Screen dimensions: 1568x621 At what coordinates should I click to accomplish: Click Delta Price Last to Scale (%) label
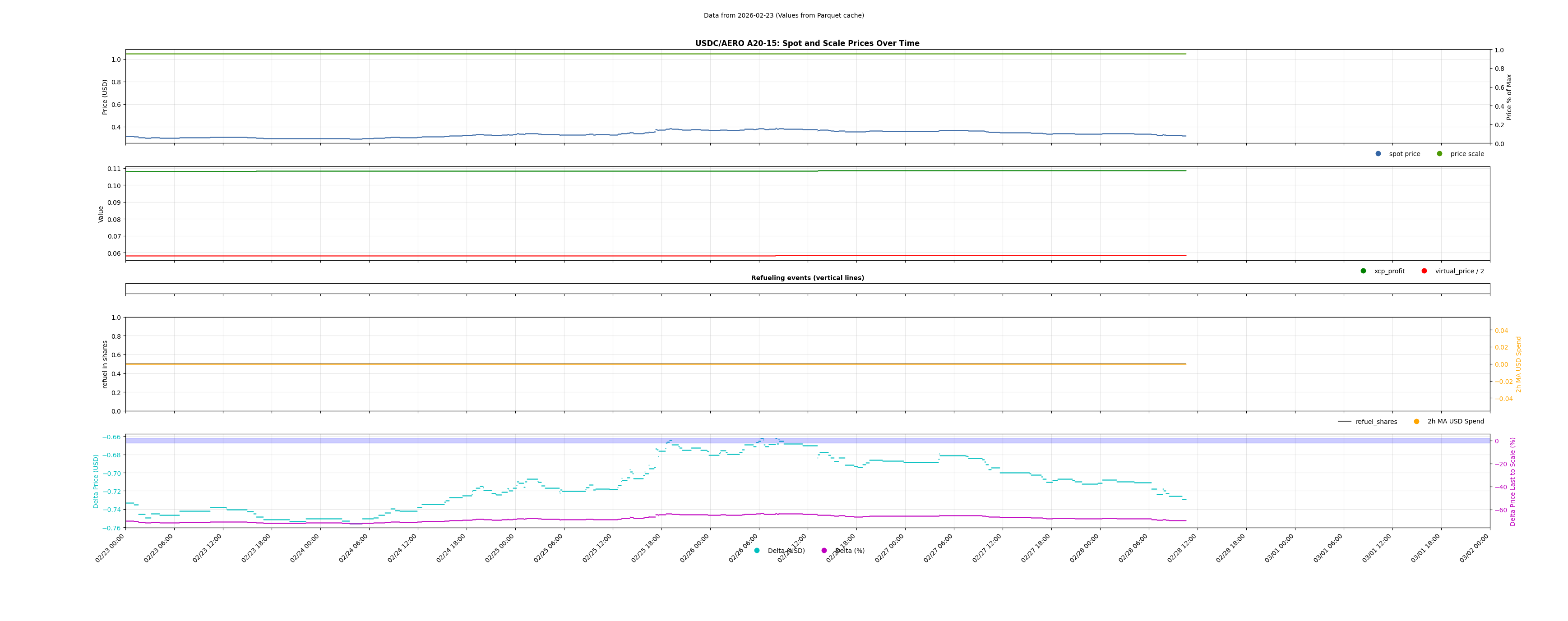coord(1512,481)
